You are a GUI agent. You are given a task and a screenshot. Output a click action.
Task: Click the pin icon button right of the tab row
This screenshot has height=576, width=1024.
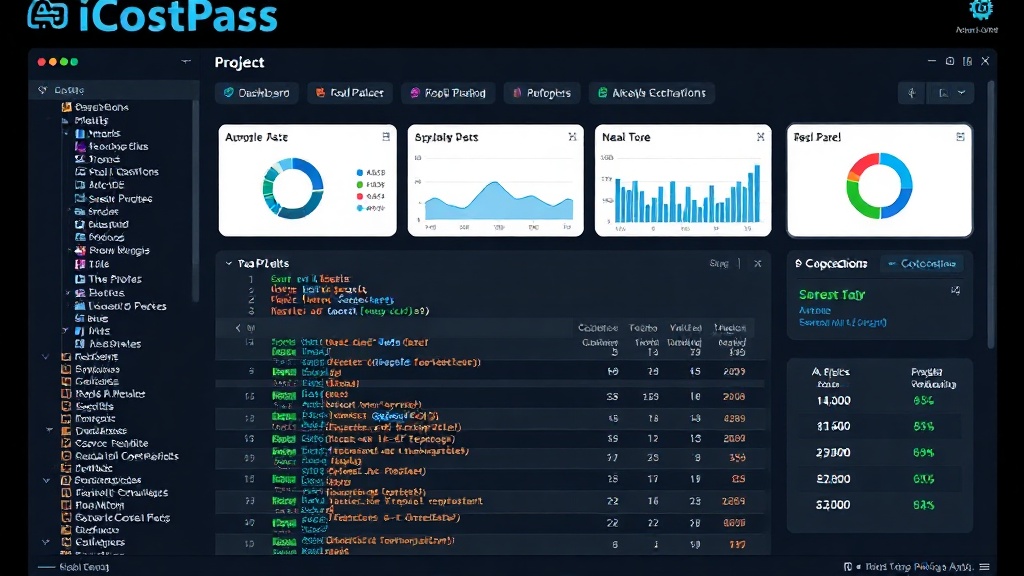[912, 93]
